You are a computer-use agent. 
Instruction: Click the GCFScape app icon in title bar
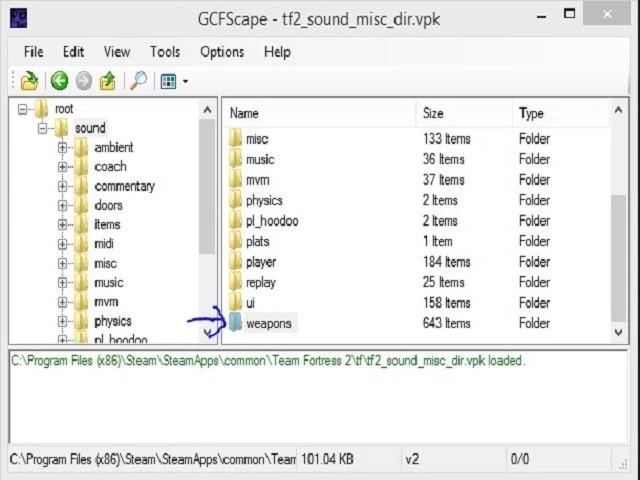pos(18,18)
